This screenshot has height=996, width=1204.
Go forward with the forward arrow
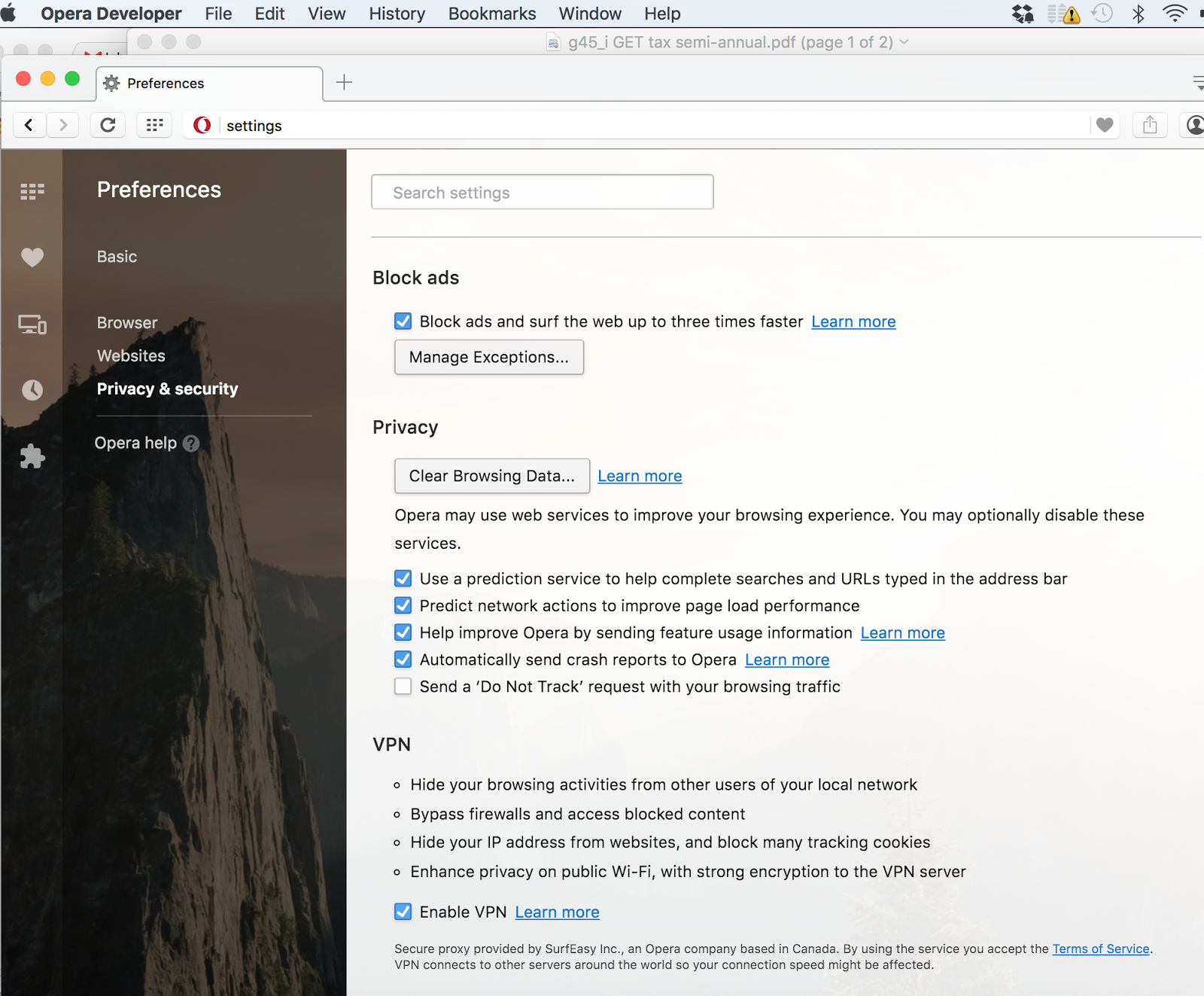[63, 125]
